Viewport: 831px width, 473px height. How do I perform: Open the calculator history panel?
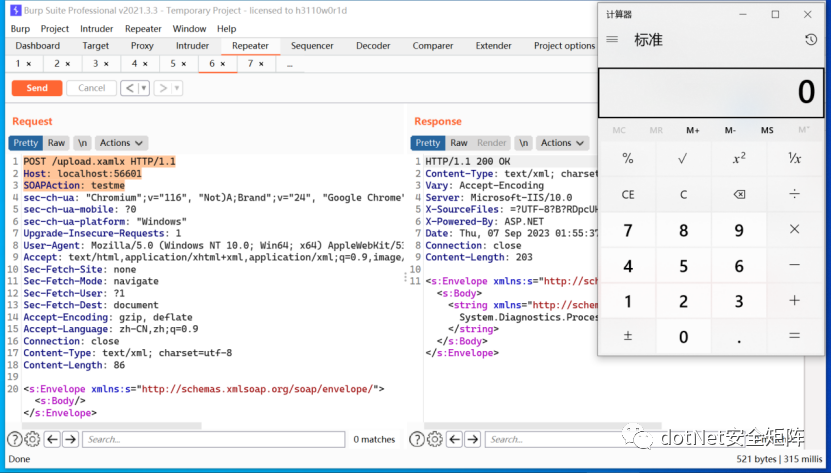tap(810, 40)
